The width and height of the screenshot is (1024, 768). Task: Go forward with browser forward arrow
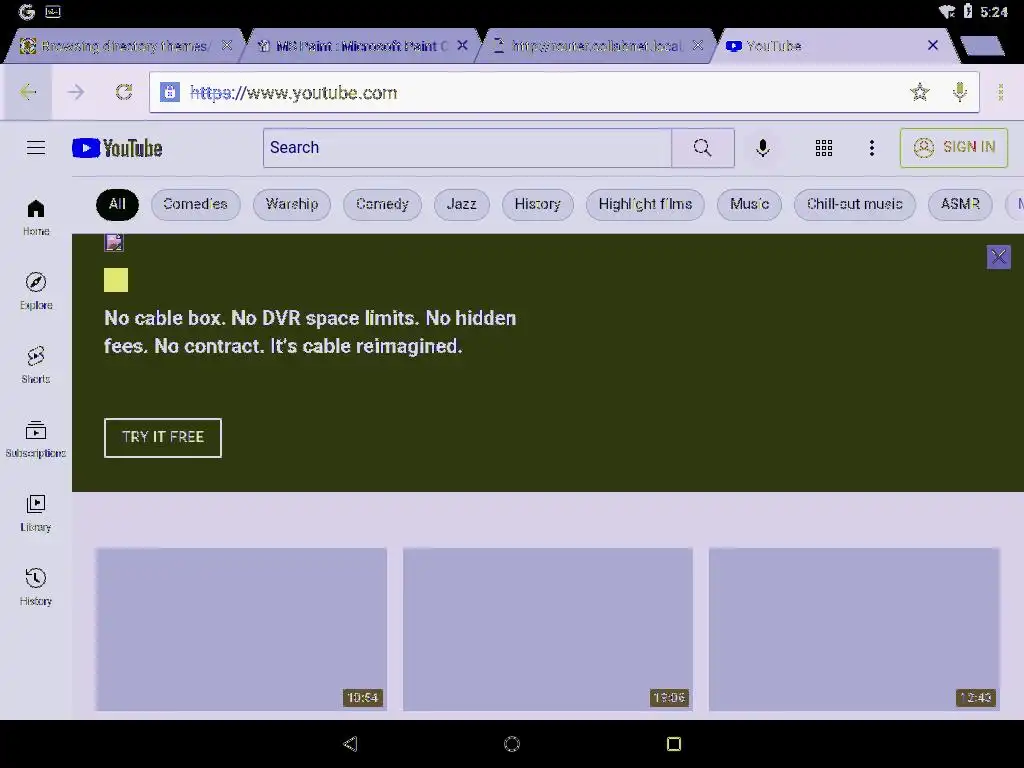(76, 92)
